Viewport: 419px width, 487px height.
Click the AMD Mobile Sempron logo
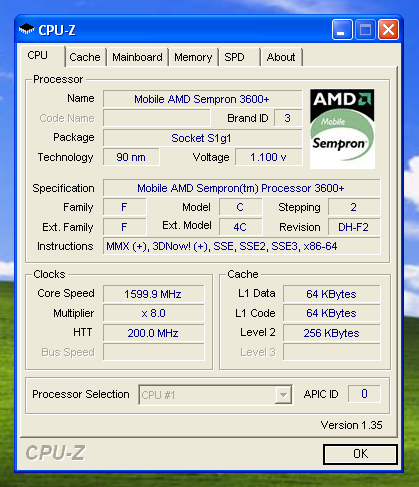(x=342, y=129)
